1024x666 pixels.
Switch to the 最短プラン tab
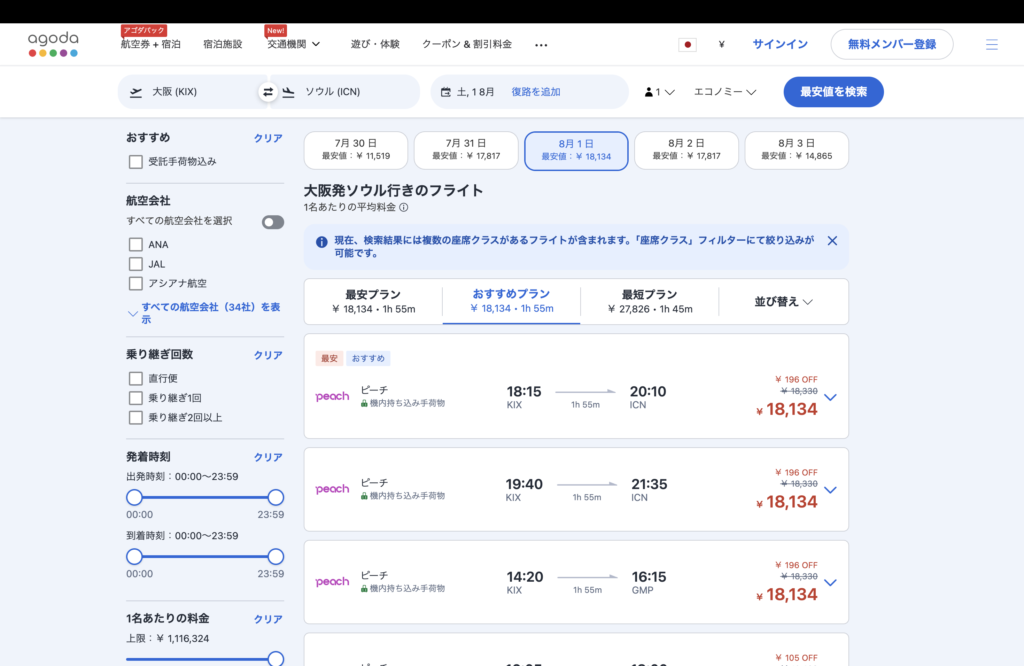(x=649, y=301)
